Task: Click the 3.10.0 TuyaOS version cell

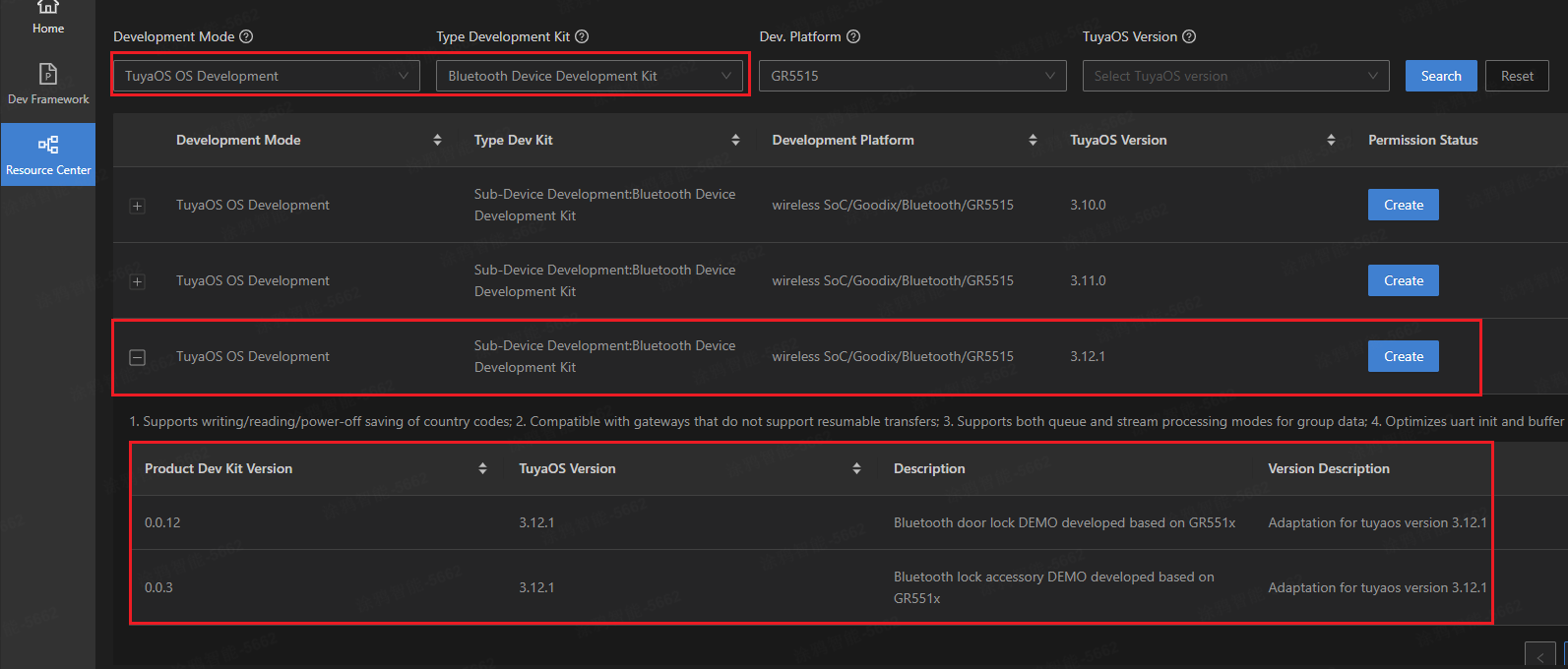Action: point(1088,205)
